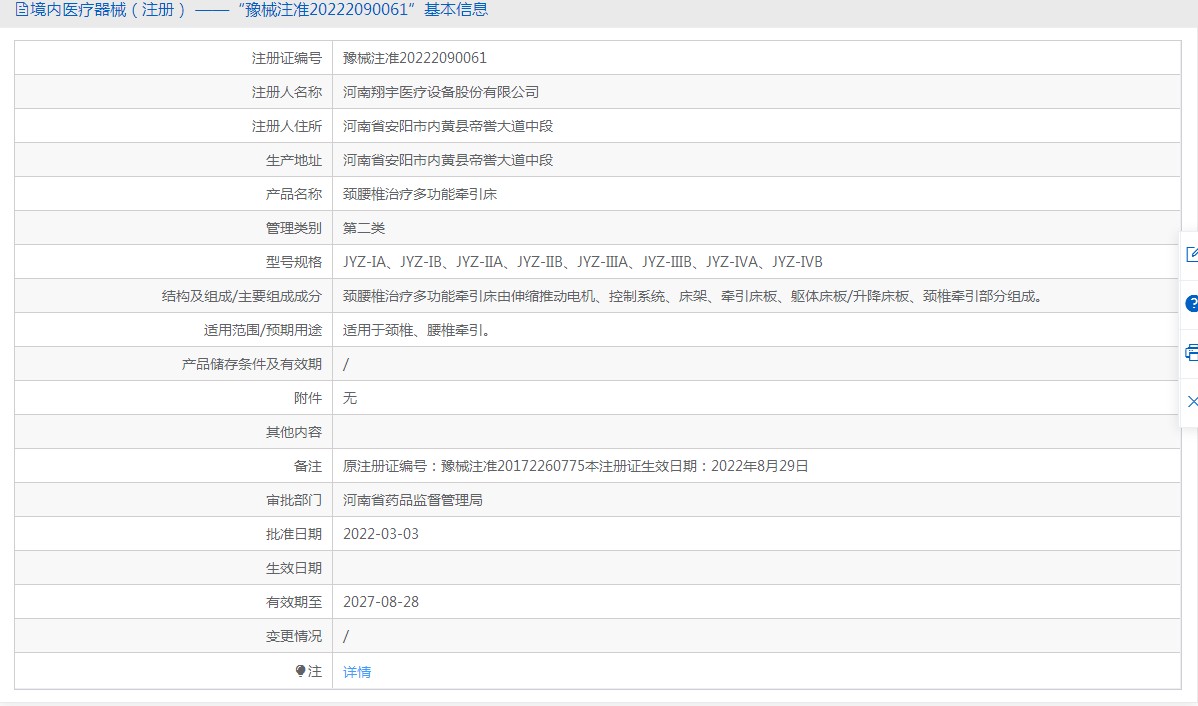
Task: Click the 生效日期 label
Action: (293, 568)
